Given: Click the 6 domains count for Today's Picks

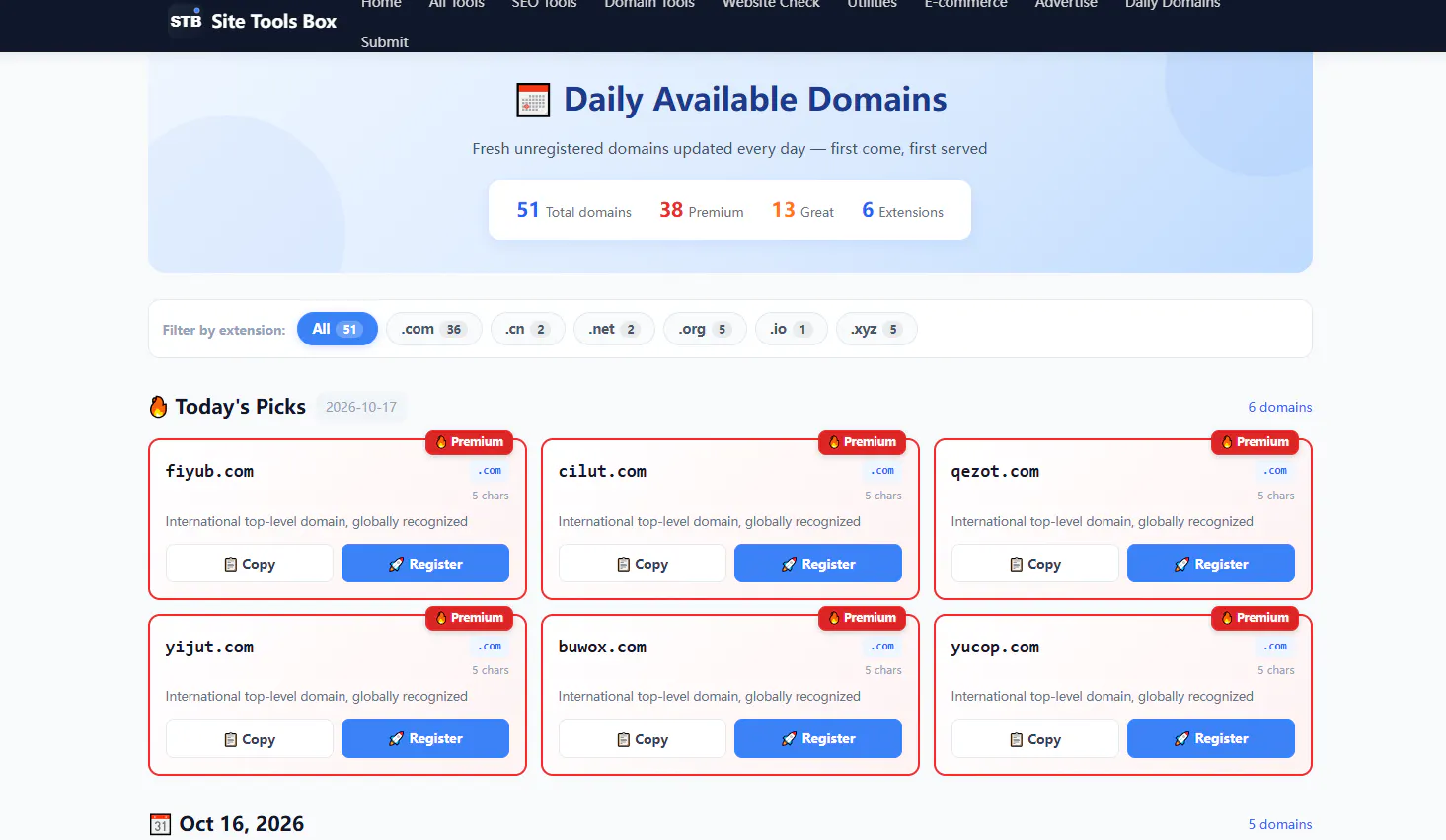Looking at the screenshot, I should coord(1280,407).
